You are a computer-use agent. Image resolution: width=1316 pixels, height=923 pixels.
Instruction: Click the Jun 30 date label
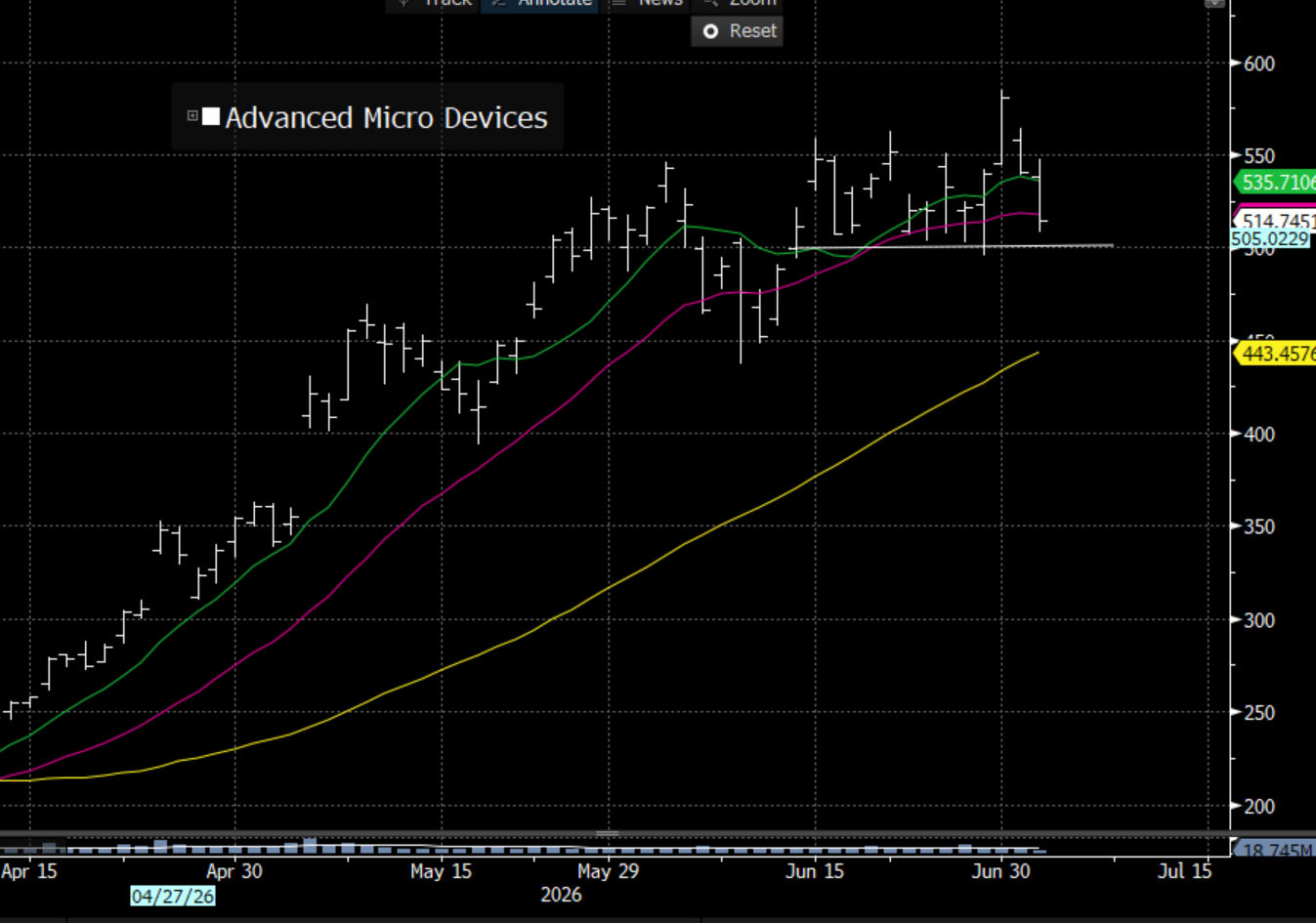1001,871
